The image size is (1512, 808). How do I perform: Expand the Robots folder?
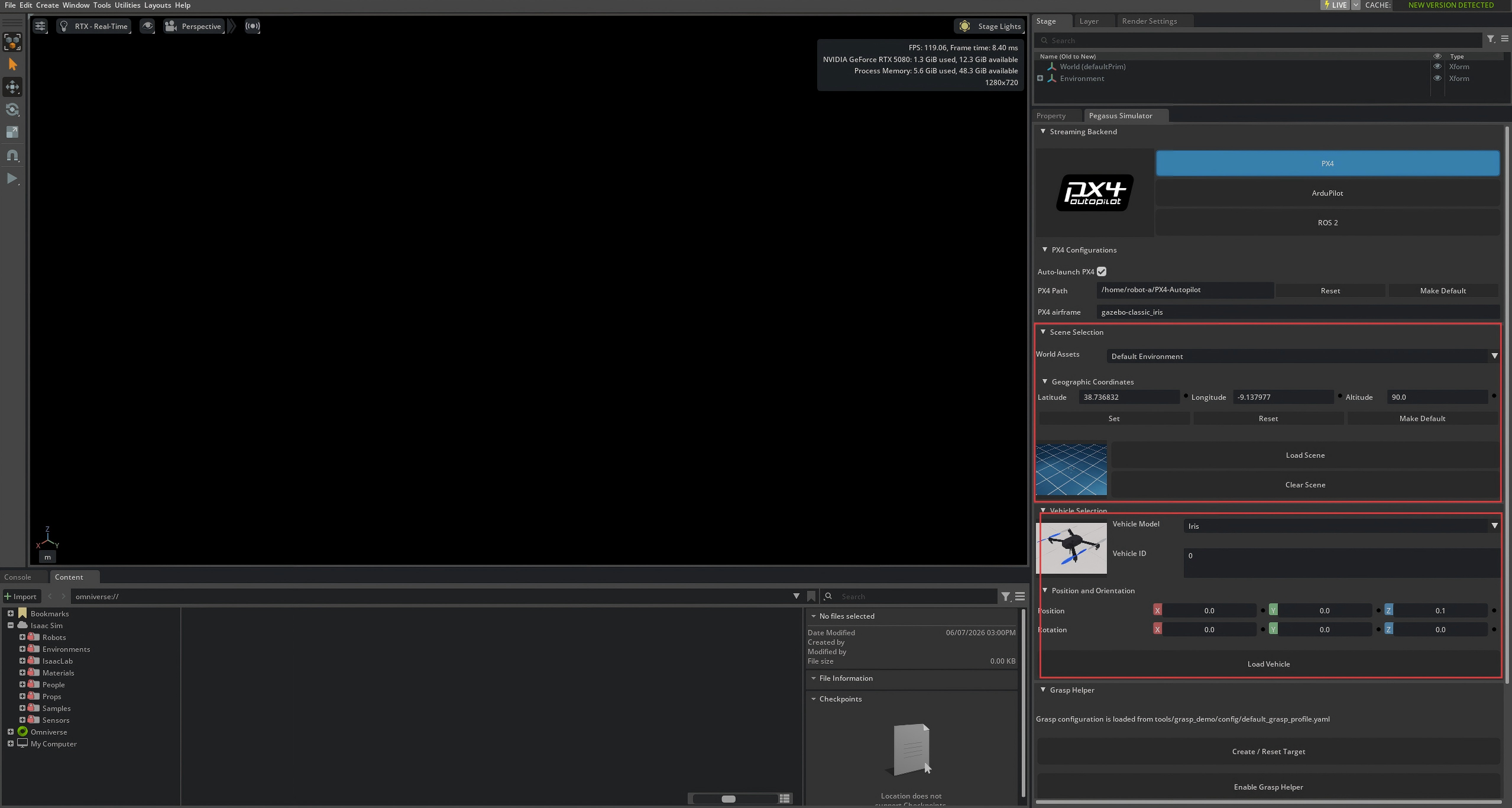(x=22, y=637)
